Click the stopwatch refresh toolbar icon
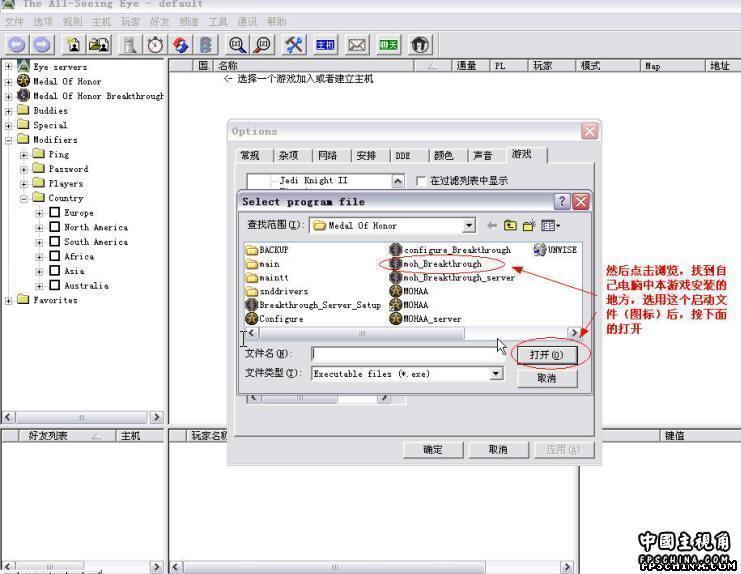 (x=155, y=45)
